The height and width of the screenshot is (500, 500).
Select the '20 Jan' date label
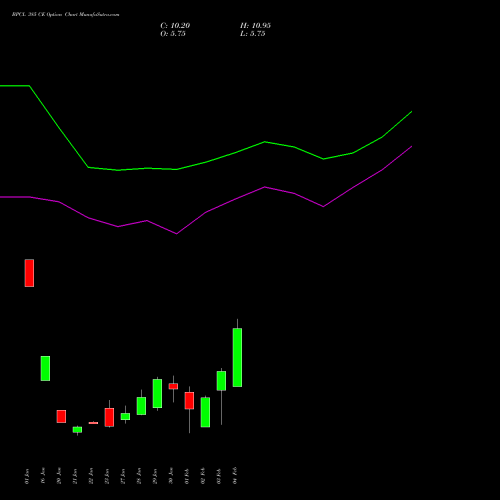59,476
